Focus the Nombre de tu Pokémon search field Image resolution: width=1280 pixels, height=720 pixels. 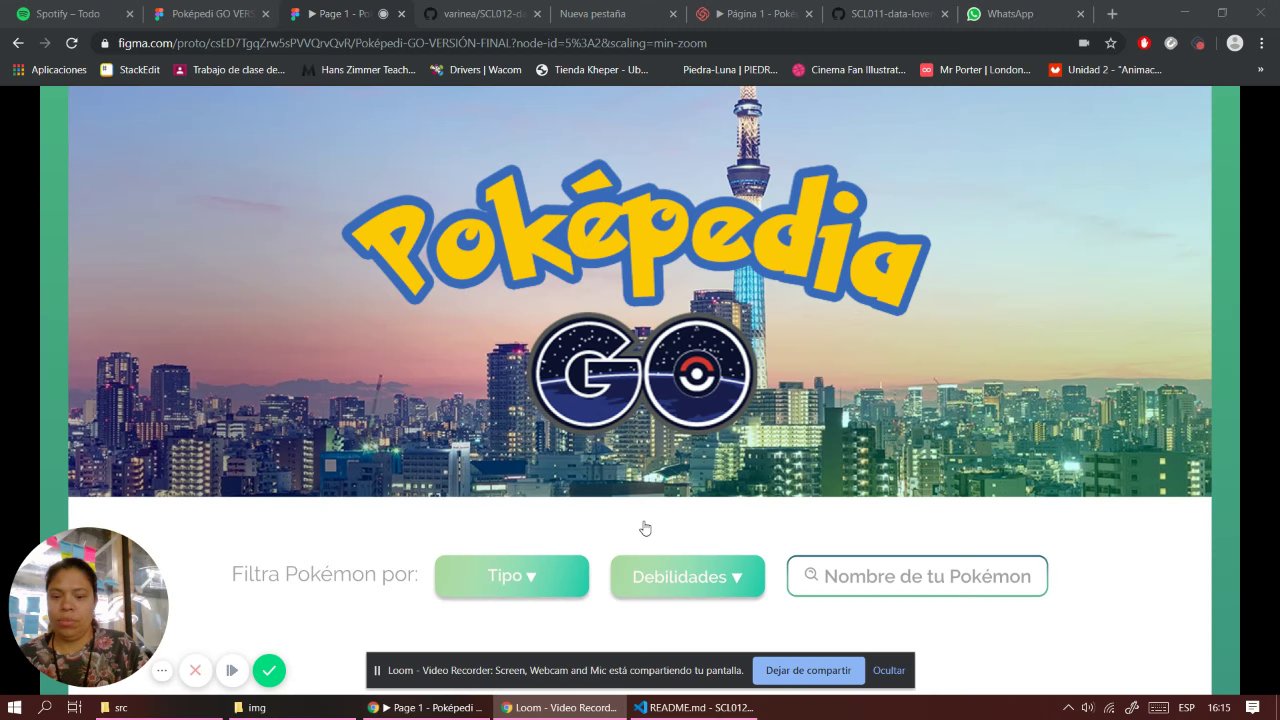tap(917, 576)
